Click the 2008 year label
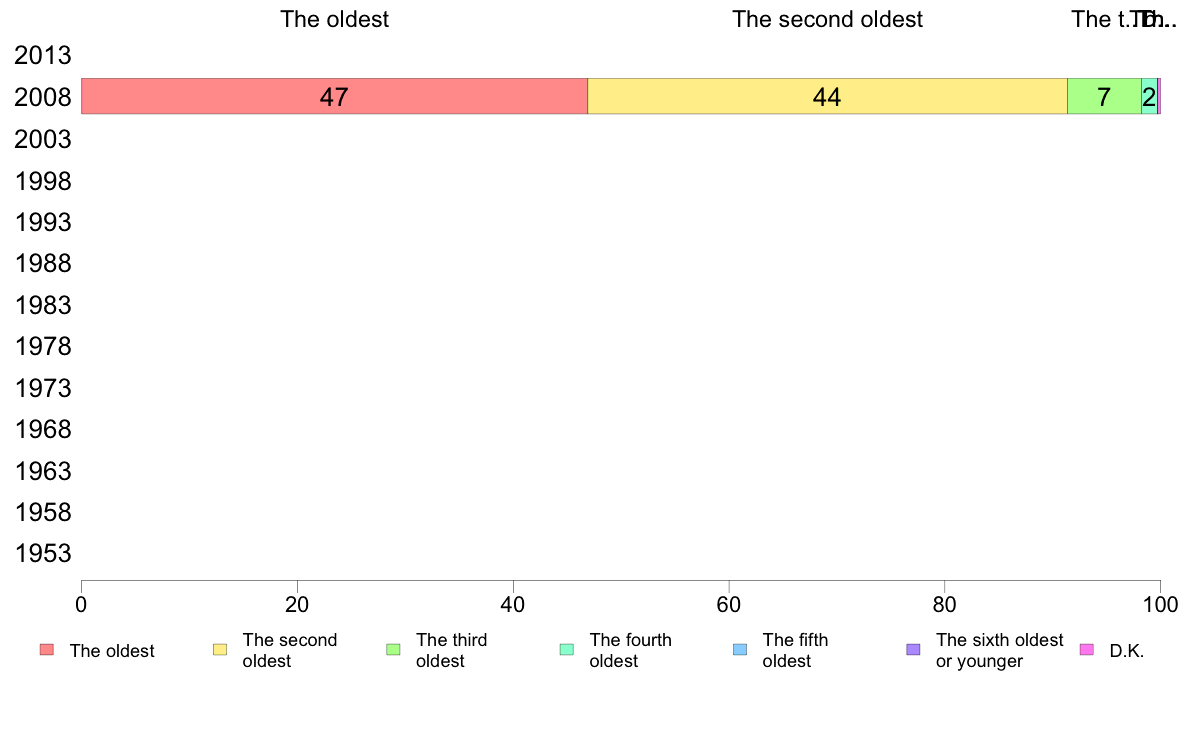The width and height of the screenshot is (1188, 736). pos(42,98)
